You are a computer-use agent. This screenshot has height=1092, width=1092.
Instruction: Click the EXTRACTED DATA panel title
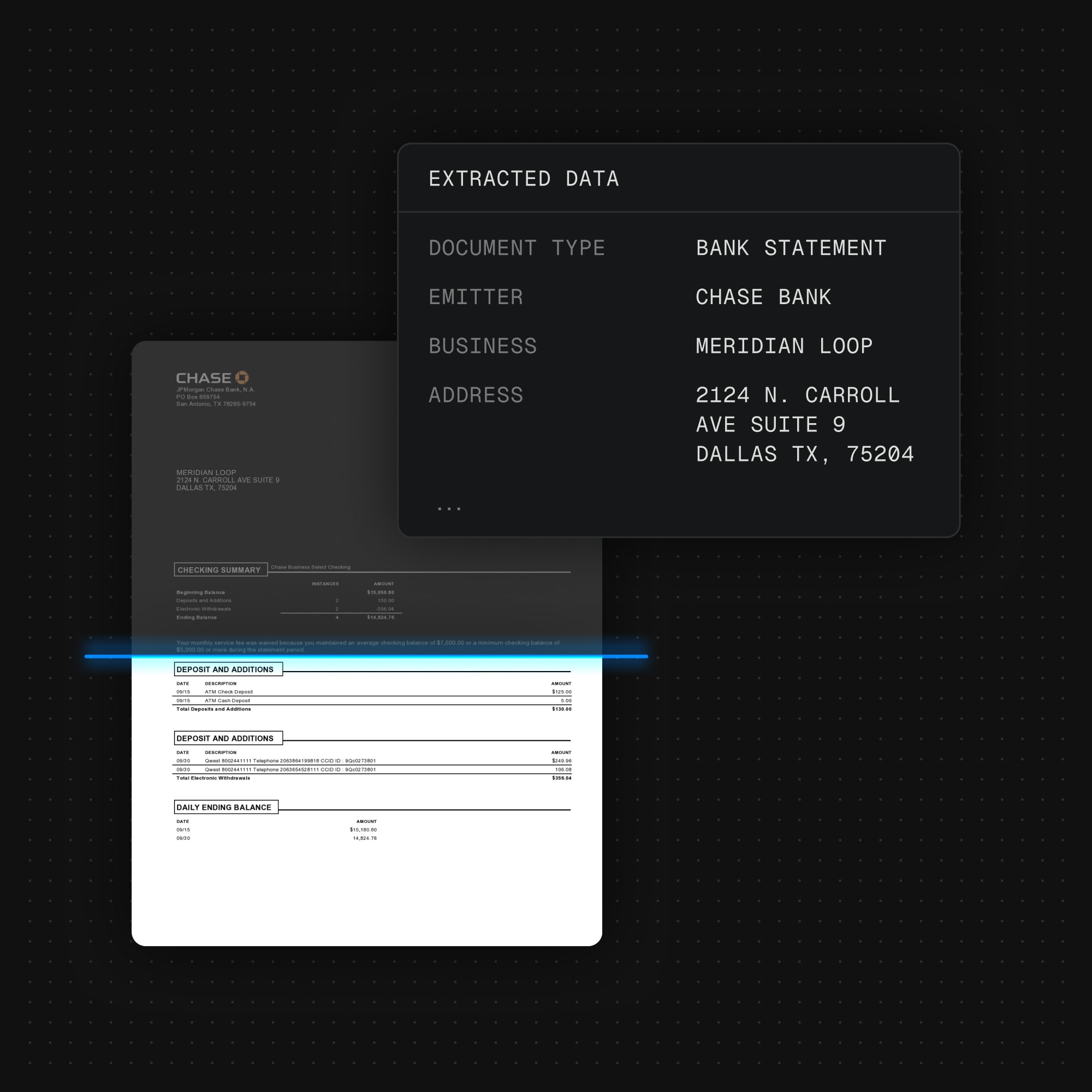(x=524, y=179)
